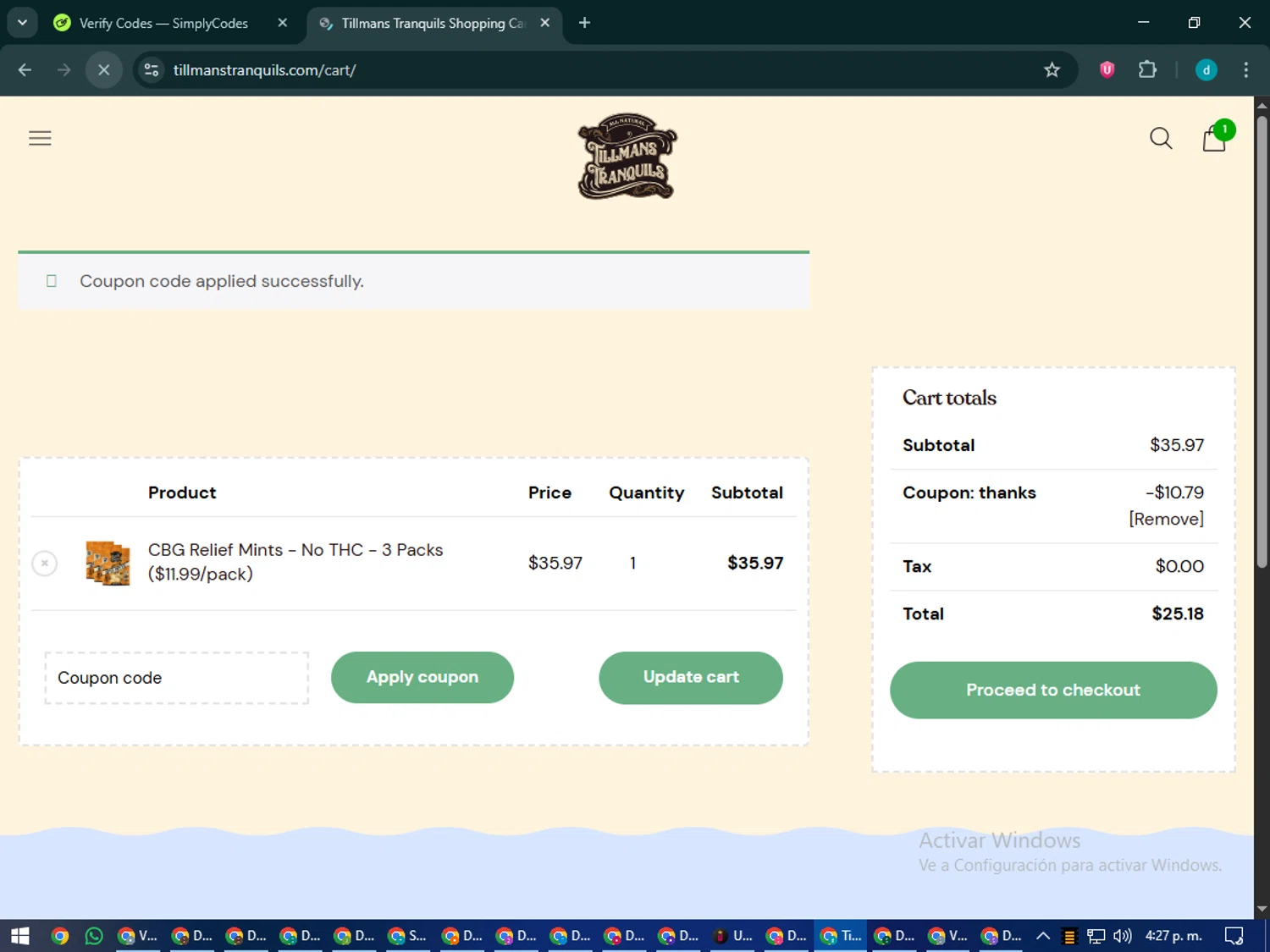Show hidden system tray icons chevron

1043,936
